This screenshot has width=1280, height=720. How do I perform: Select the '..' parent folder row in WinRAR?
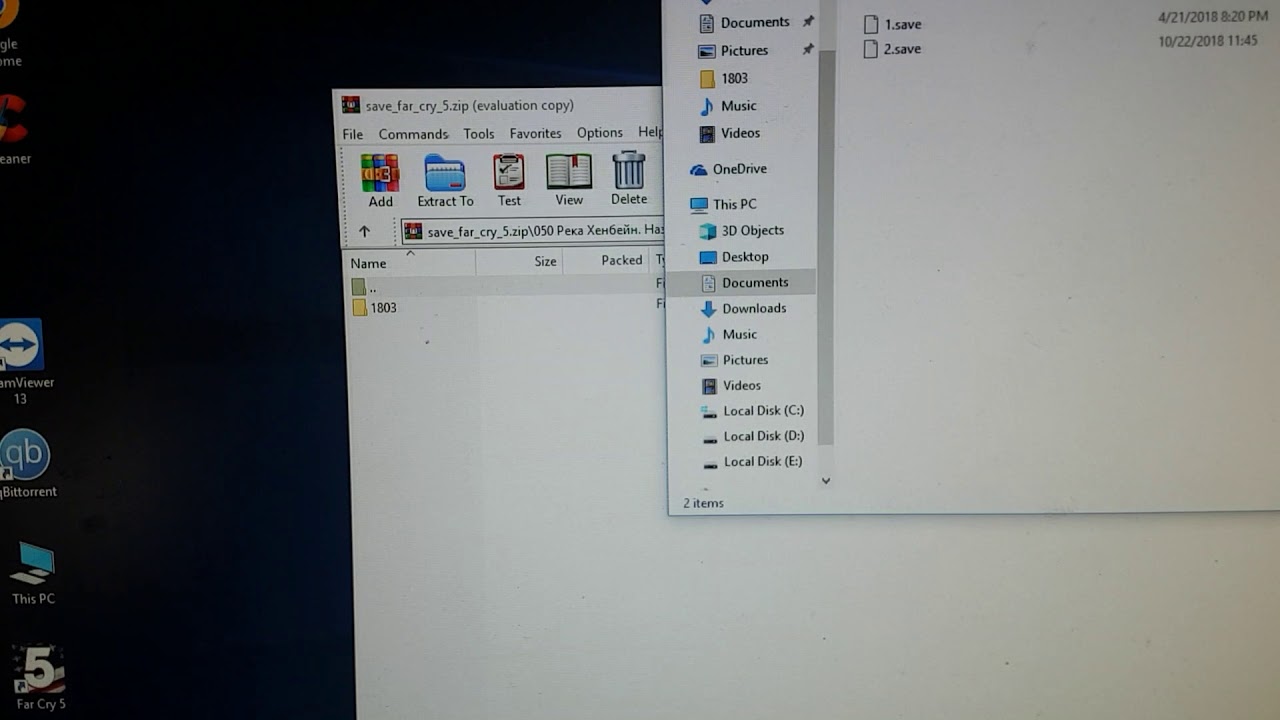pos(505,287)
